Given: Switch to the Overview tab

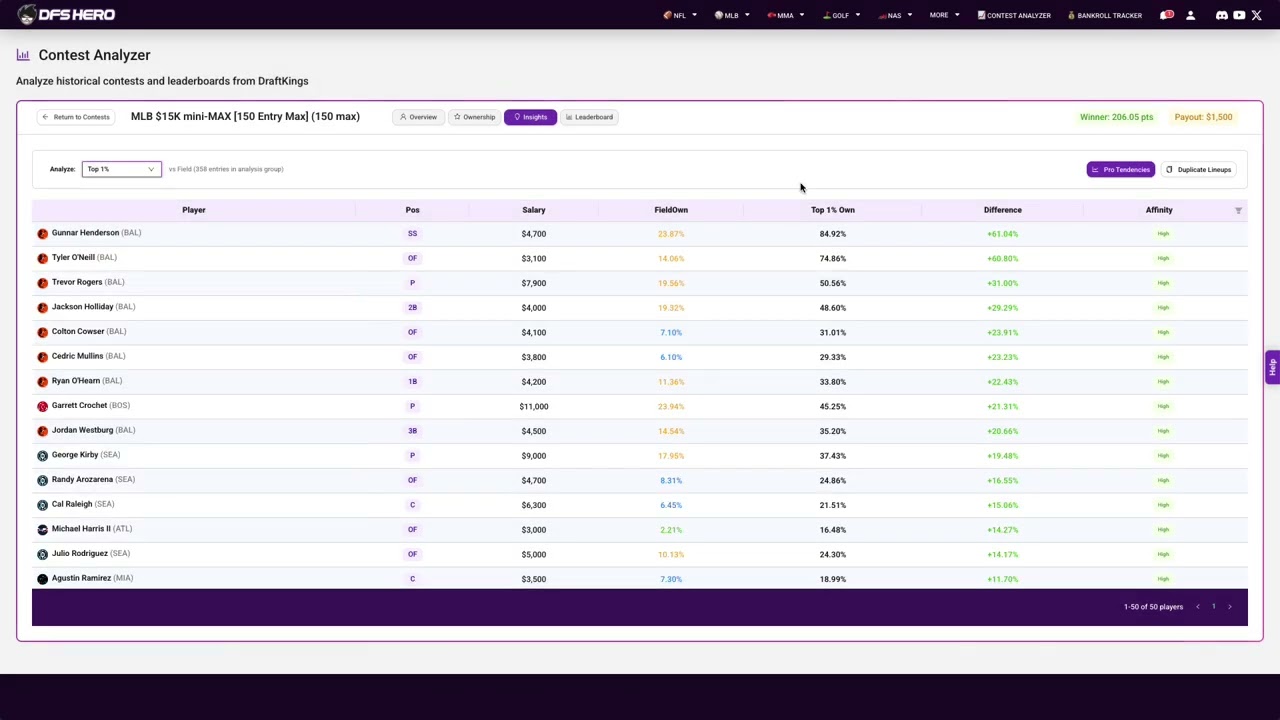Looking at the screenshot, I should click(x=418, y=117).
